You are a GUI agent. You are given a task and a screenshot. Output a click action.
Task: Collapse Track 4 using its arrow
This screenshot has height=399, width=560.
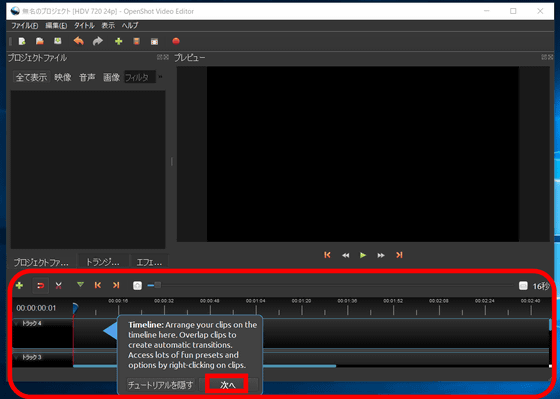[16, 323]
